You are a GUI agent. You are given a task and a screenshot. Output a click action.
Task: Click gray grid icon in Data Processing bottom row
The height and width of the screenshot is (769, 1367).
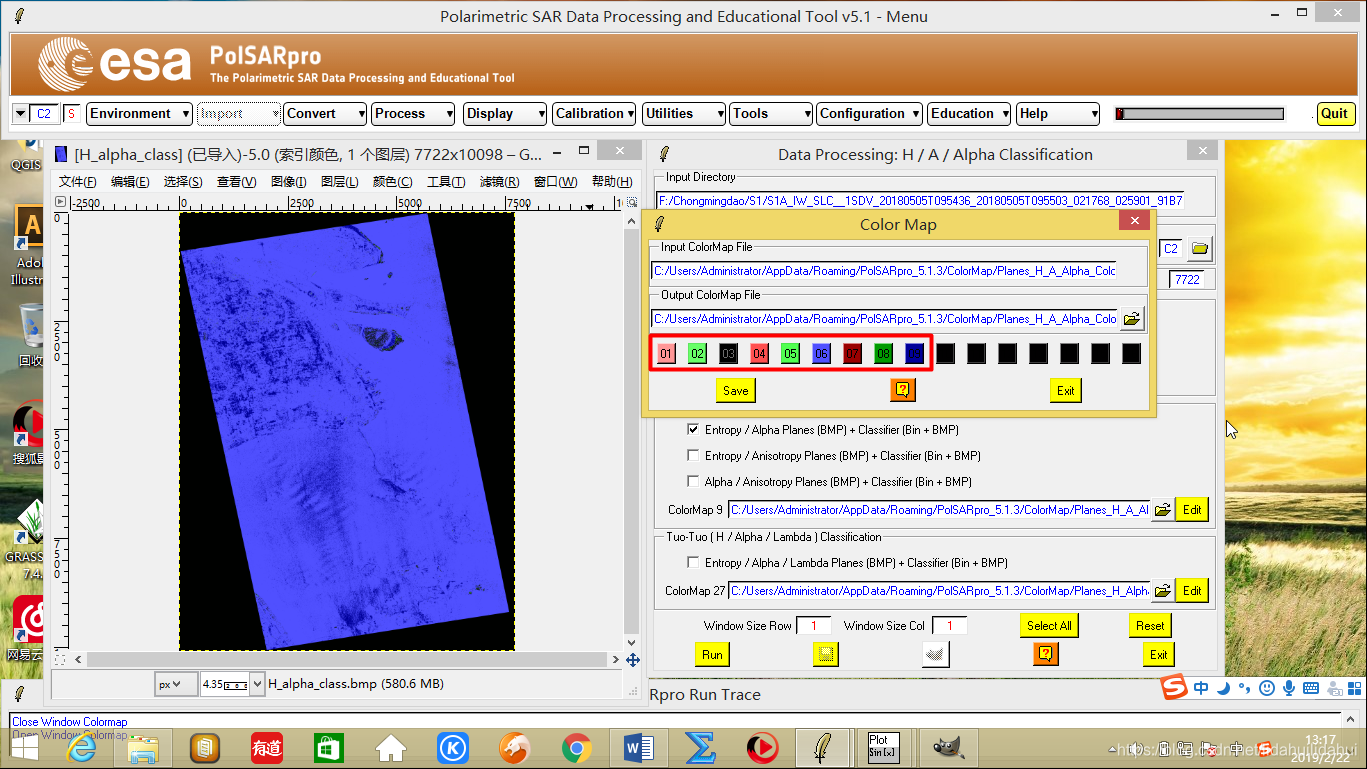(x=935, y=654)
